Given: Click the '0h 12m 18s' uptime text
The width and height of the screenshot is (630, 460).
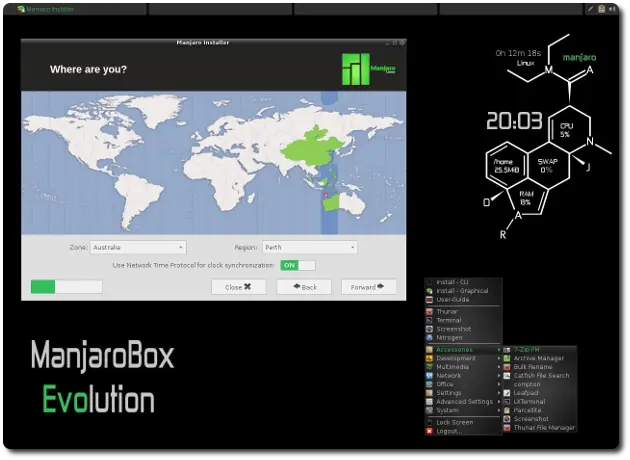Looking at the screenshot, I should coord(518,53).
